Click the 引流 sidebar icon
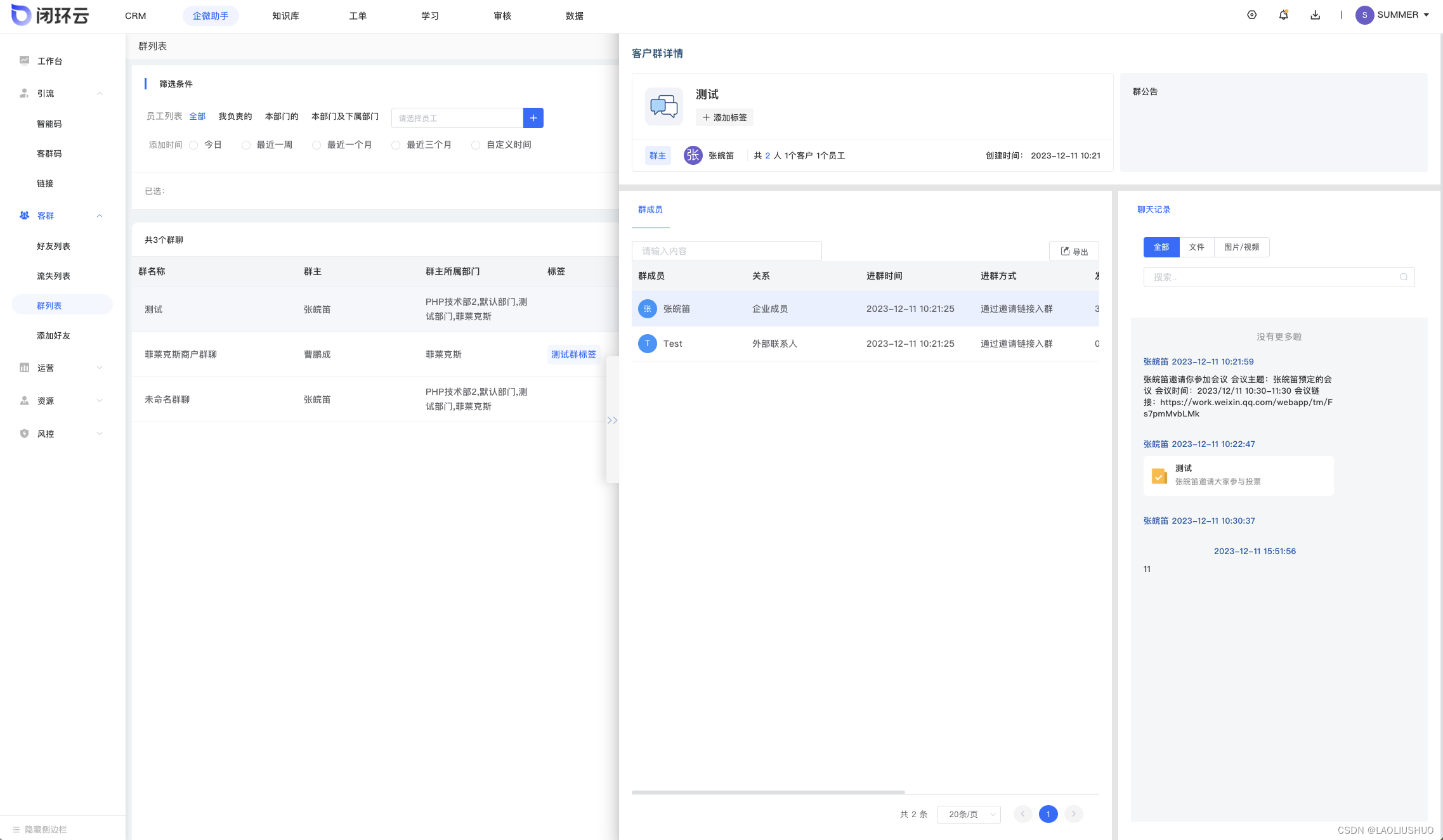Screen dimensions: 1443x840 (24, 93)
